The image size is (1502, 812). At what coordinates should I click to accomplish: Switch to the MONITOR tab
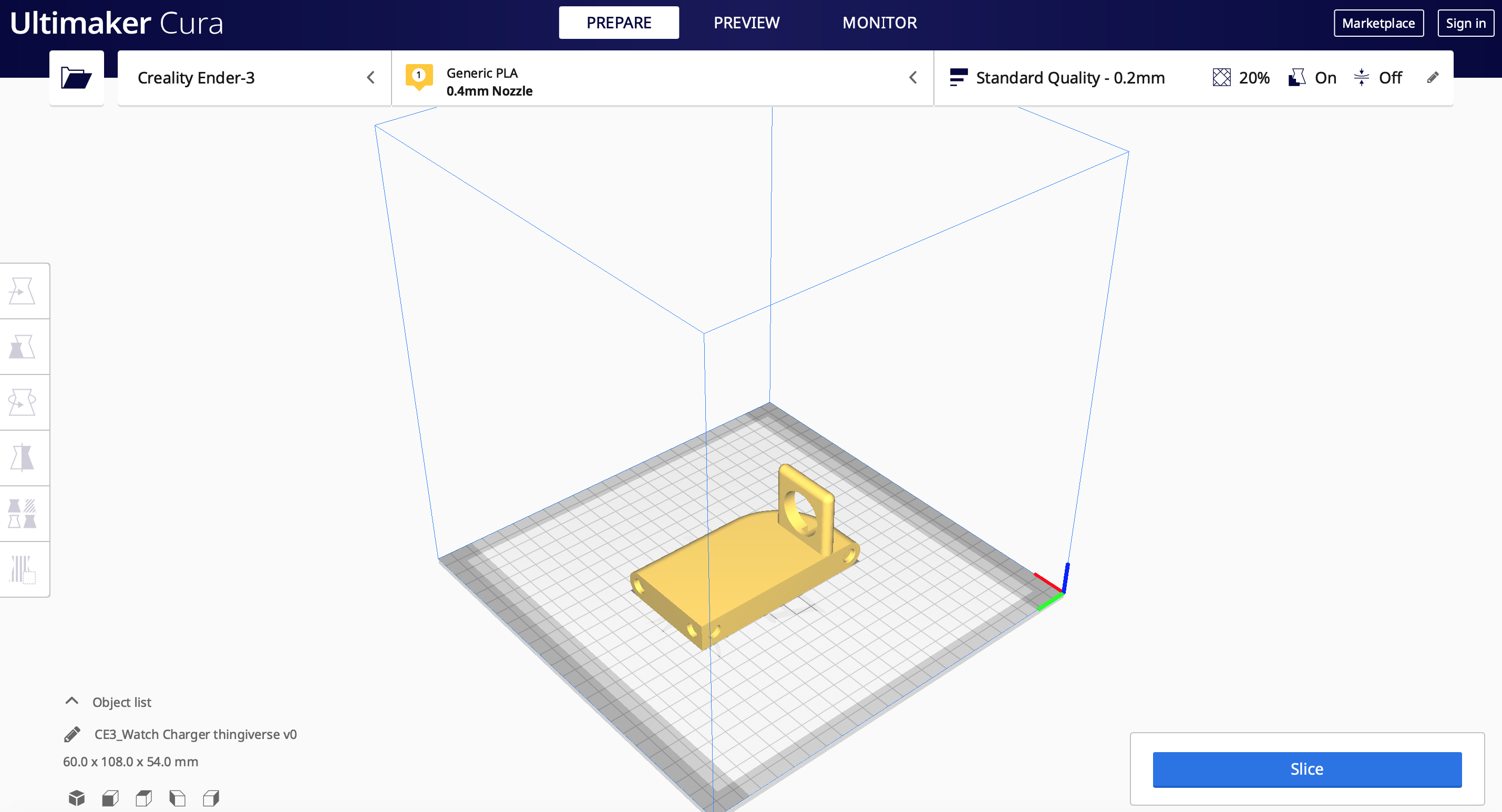pos(879,23)
